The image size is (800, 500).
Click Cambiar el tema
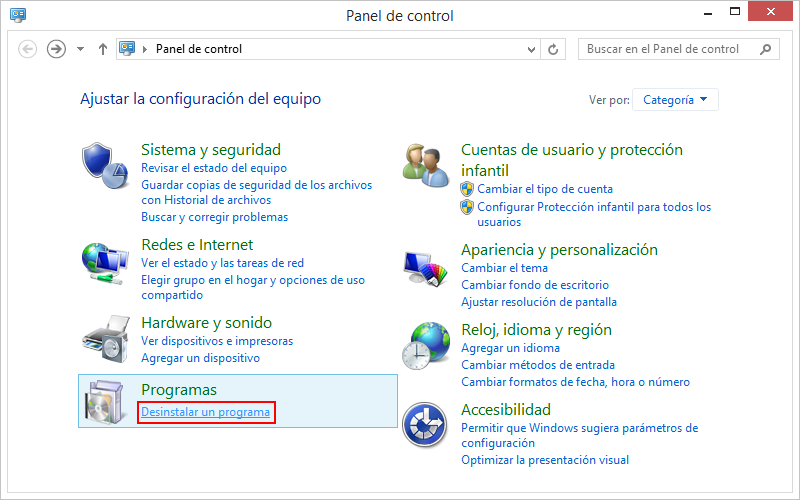[504, 268]
